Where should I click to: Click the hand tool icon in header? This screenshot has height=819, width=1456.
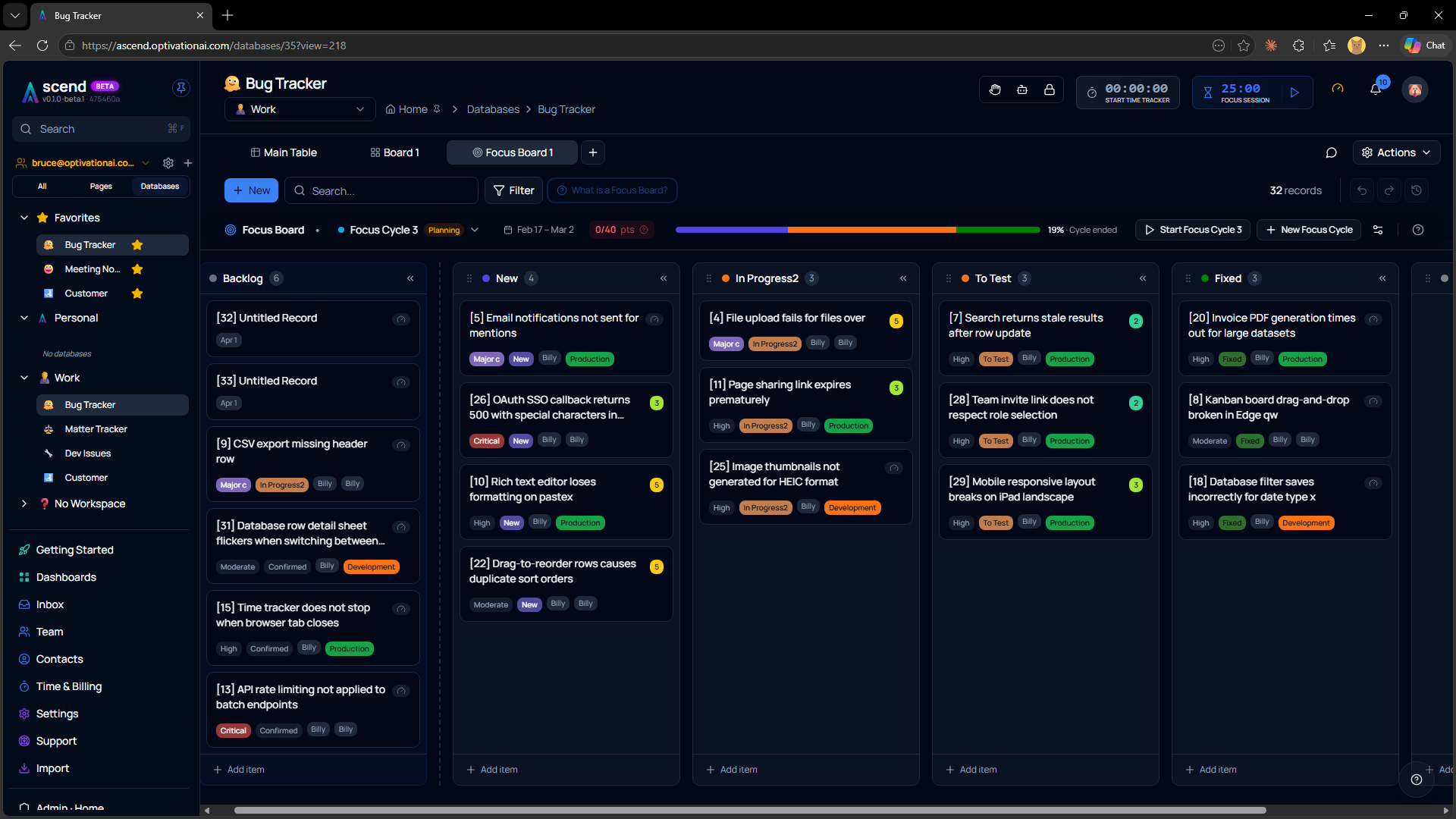[995, 89]
